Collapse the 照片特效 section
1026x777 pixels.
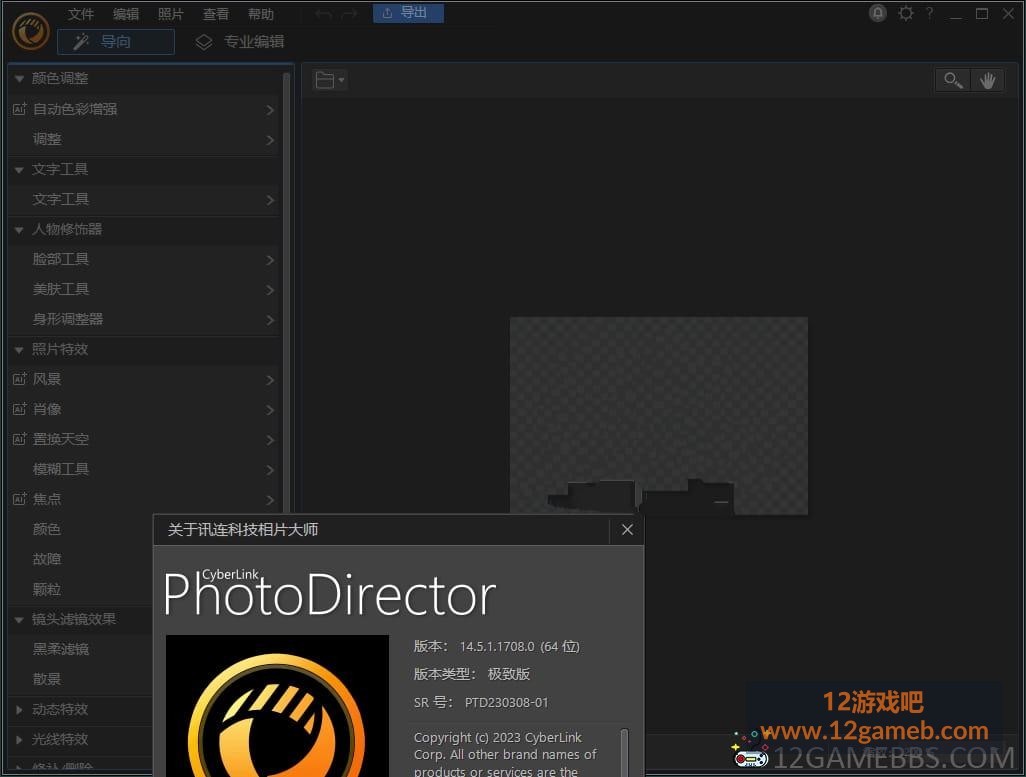[19, 350]
